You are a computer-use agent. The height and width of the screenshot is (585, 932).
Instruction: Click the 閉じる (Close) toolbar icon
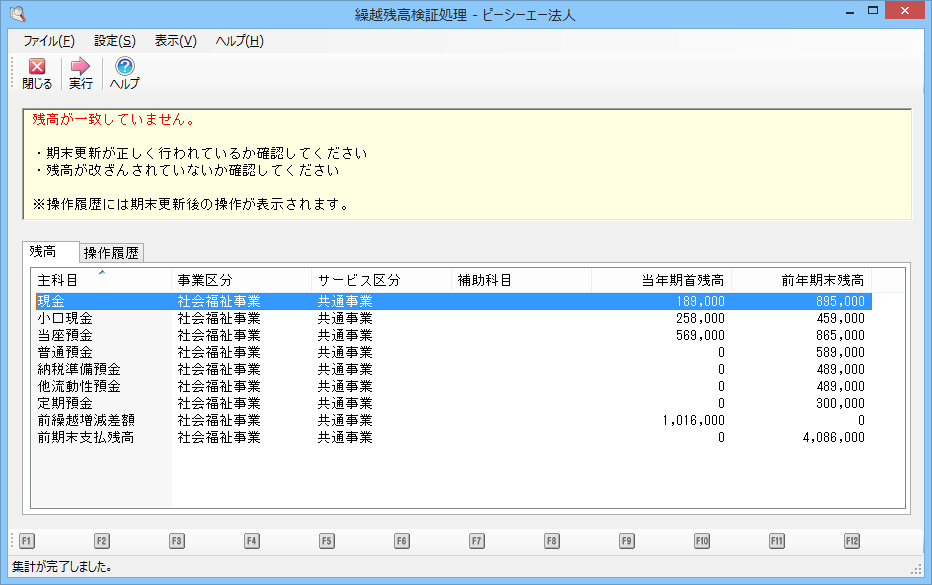pyautogui.click(x=37, y=67)
